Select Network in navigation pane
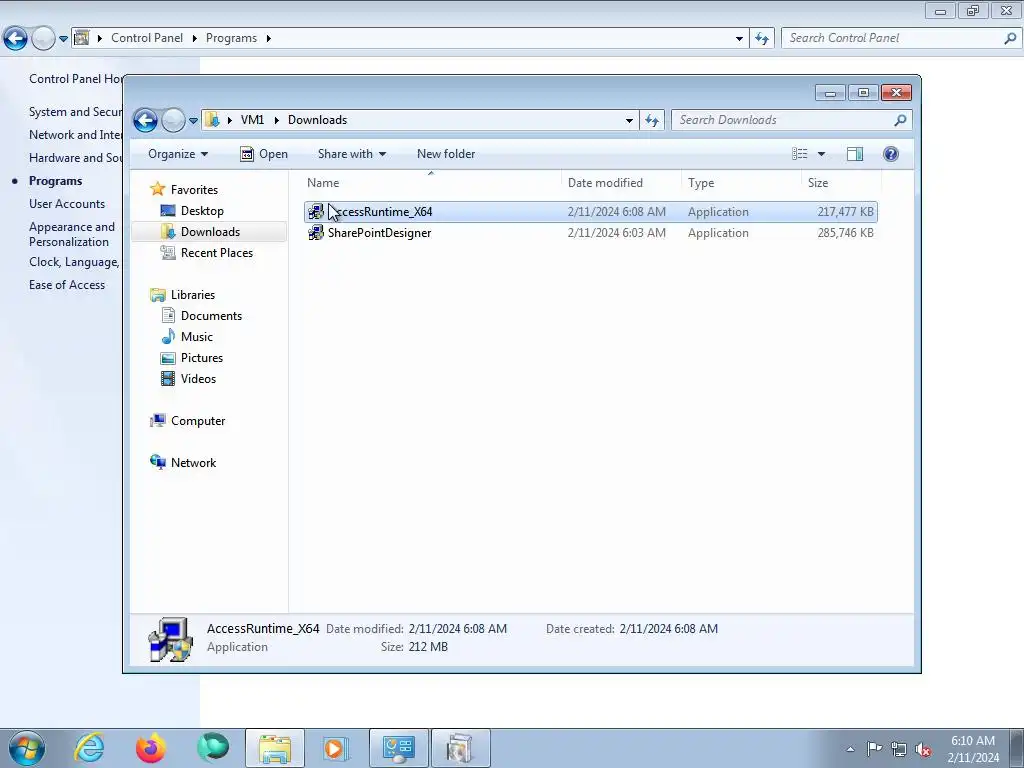This screenshot has height=768, width=1024. [193, 463]
